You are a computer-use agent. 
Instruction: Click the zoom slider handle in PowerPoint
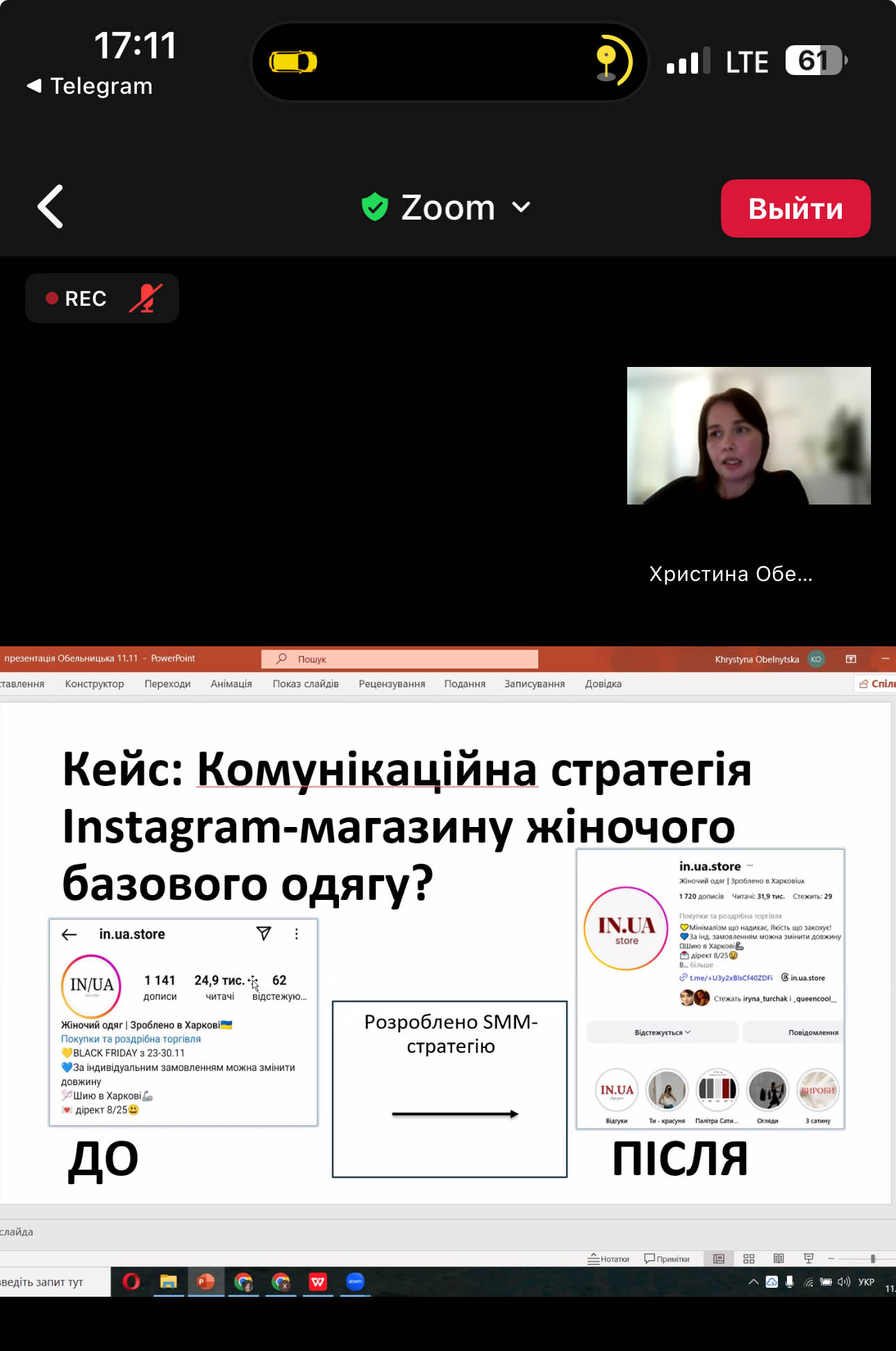pyautogui.click(x=873, y=1259)
